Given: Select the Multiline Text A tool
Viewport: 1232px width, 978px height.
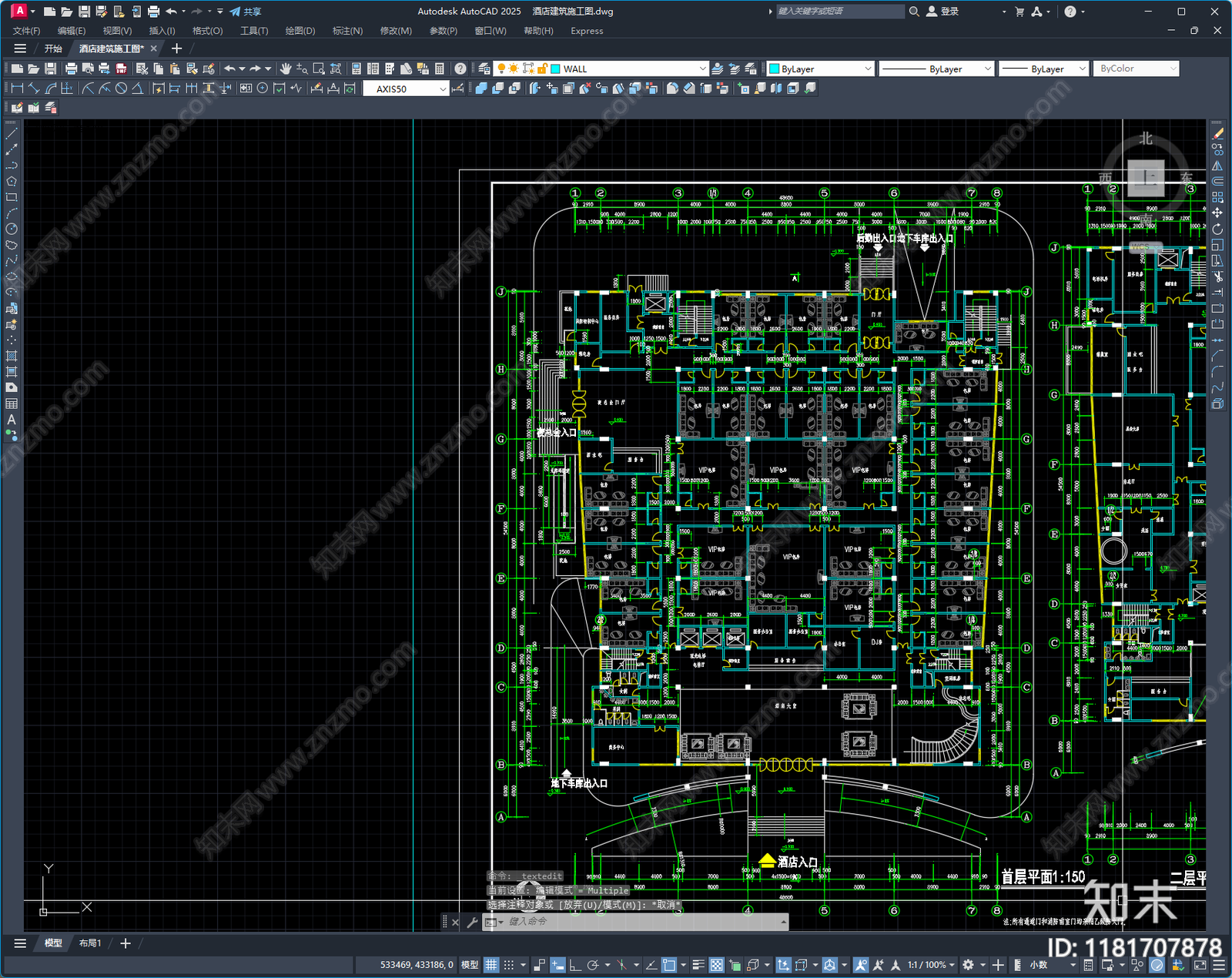Looking at the screenshot, I should [12, 420].
